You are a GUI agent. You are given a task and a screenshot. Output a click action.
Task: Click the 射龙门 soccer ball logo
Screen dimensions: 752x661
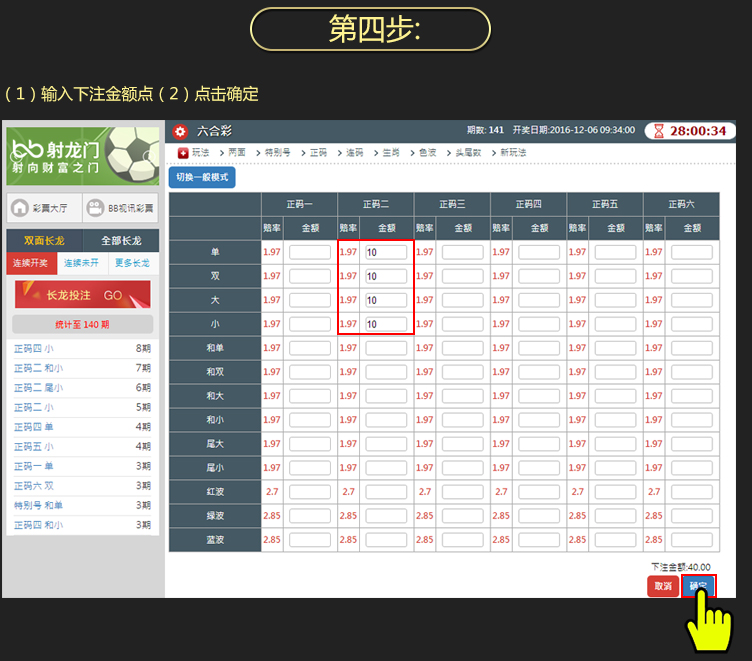(x=132, y=154)
